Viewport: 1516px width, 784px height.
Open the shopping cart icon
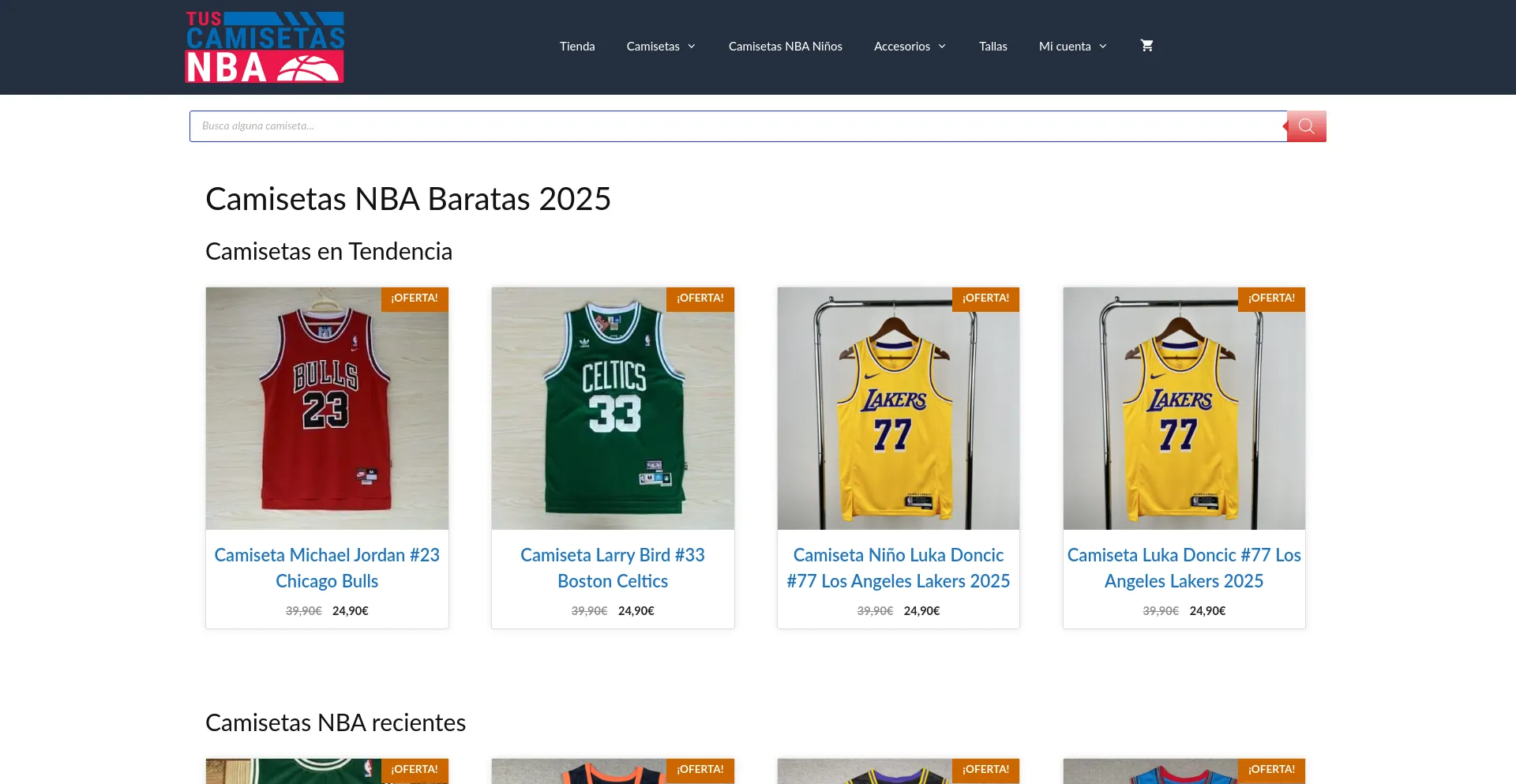pyautogui.click(x=1146, y=46)
